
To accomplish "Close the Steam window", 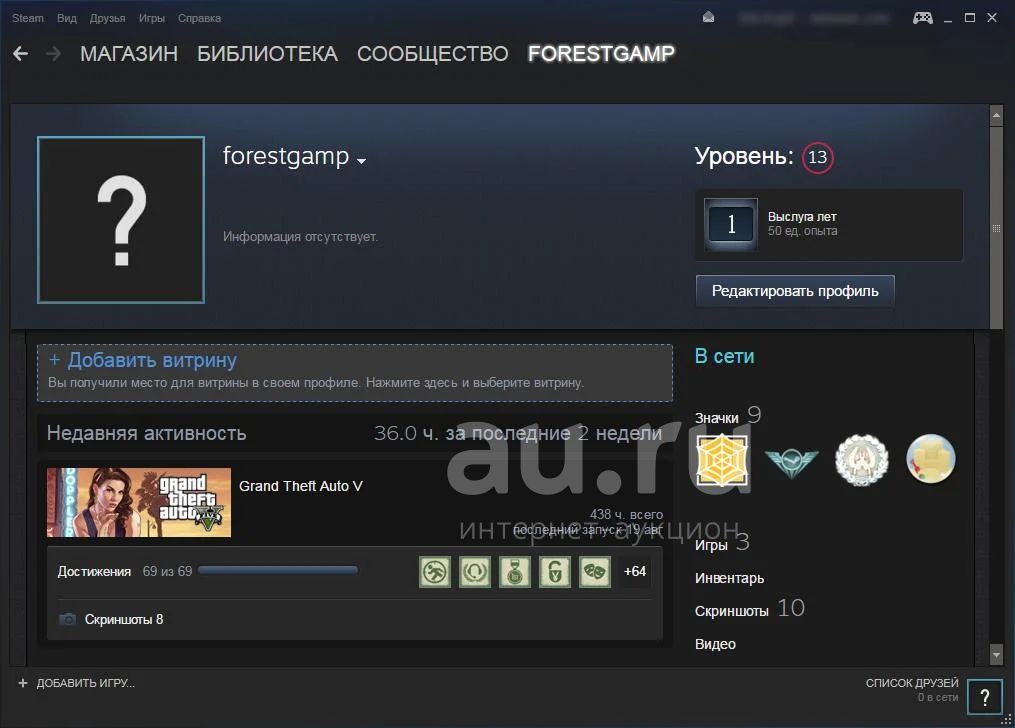I will pyautogui.click(x=992, y=17).
